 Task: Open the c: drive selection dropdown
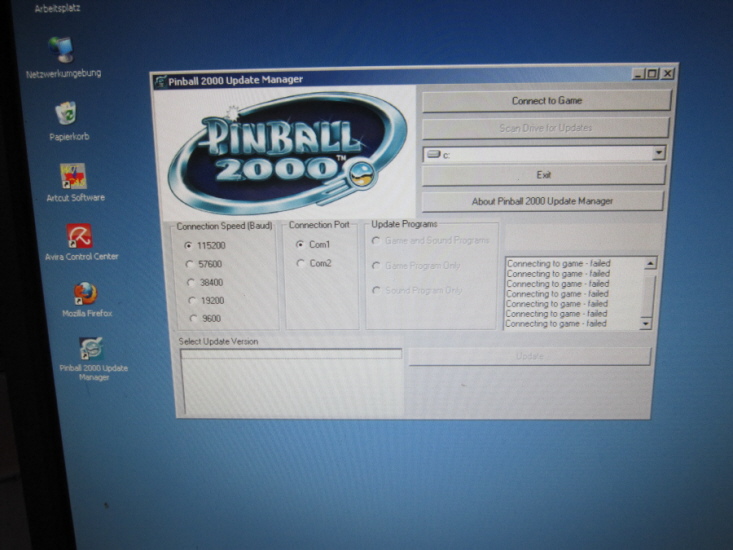pyautogui.click(x=659, y=153)
